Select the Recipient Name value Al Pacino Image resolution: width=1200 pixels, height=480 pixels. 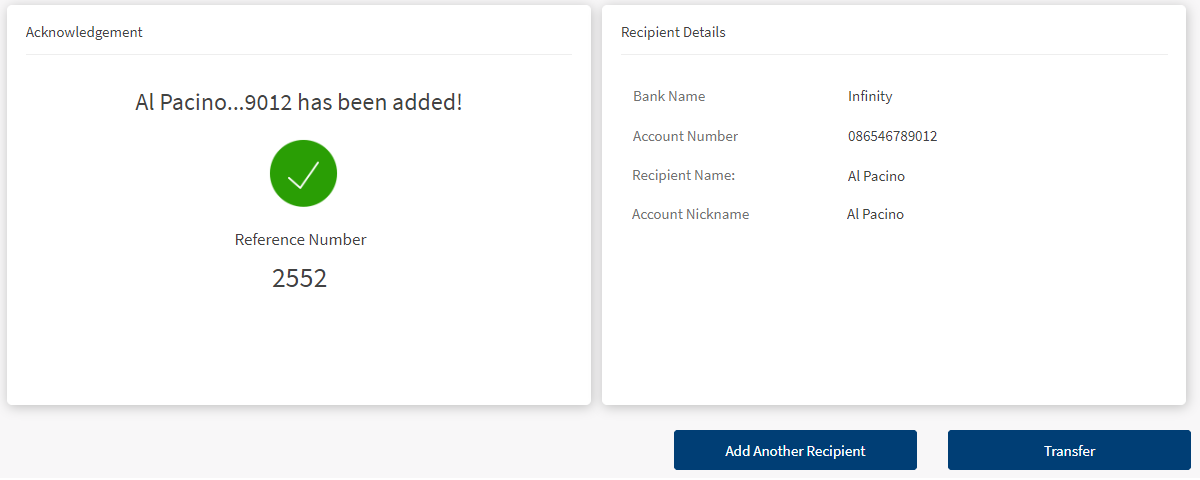tap(876, 176)
